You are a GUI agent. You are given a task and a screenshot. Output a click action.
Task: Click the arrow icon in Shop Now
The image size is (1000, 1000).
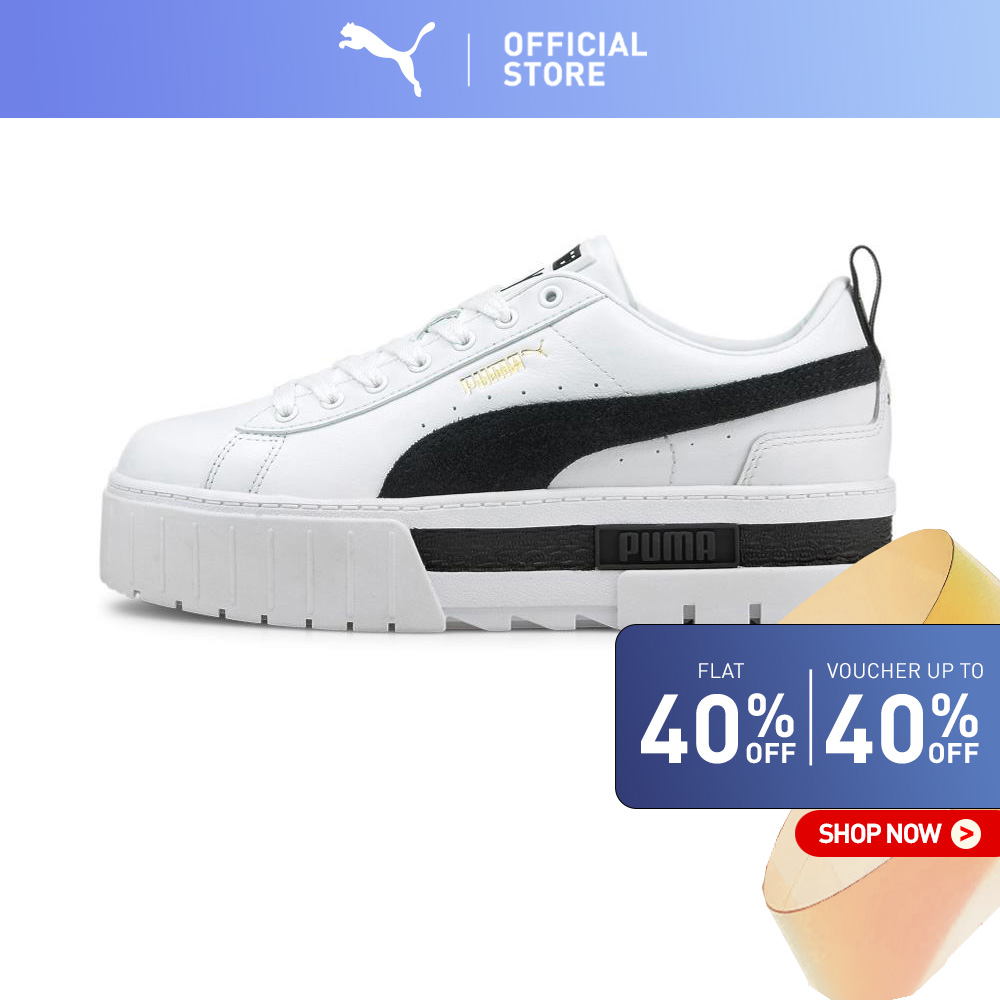click(x=966, y=834)
